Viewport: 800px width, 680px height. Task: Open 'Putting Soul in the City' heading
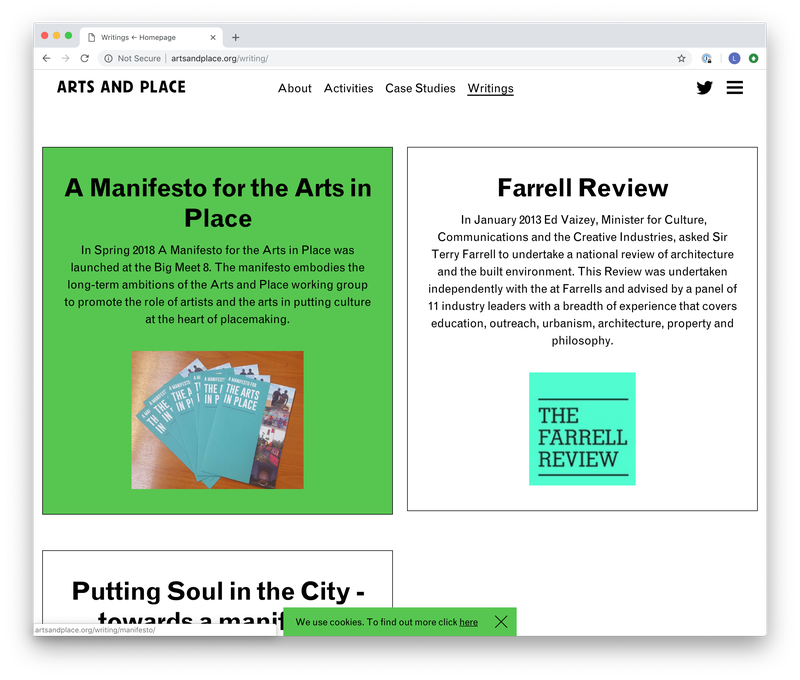218,603
